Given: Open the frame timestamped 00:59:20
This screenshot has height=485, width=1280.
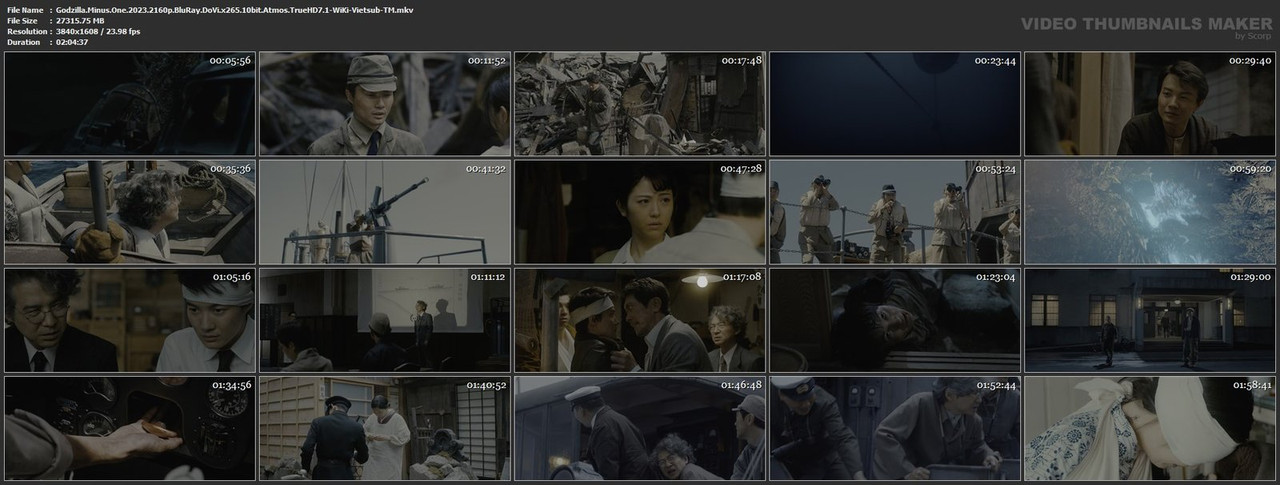Looking at the screenshot, I should tap(1149, 212).
